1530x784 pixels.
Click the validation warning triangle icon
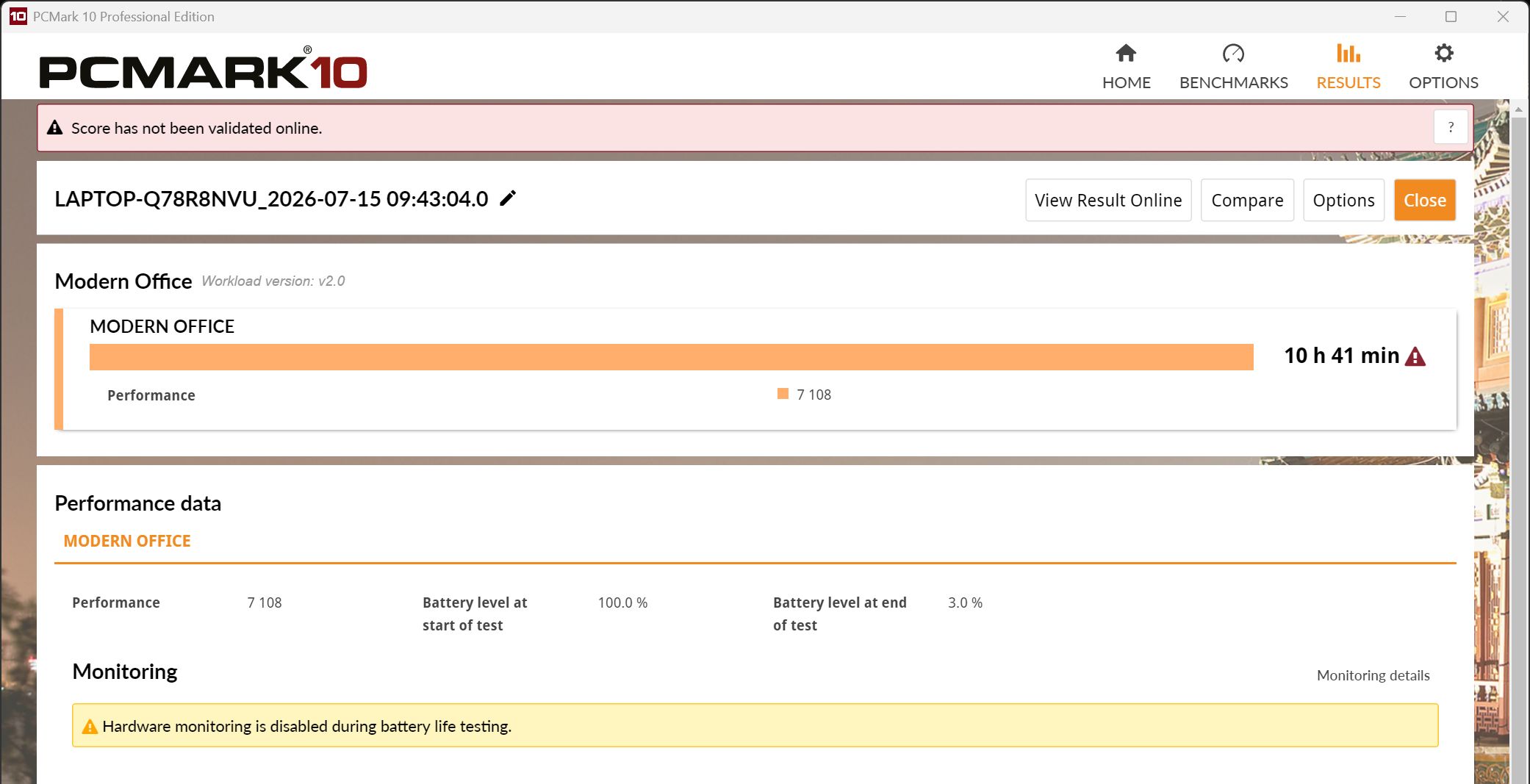click(55, 127)
